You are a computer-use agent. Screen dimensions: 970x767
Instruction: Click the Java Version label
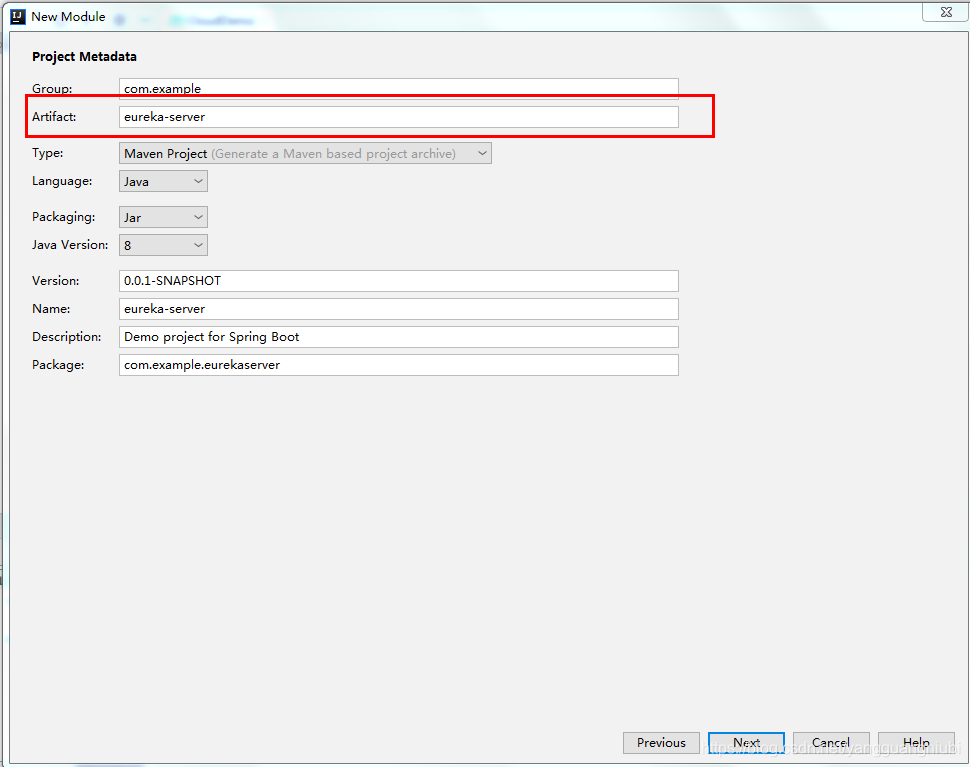[70, 244]
